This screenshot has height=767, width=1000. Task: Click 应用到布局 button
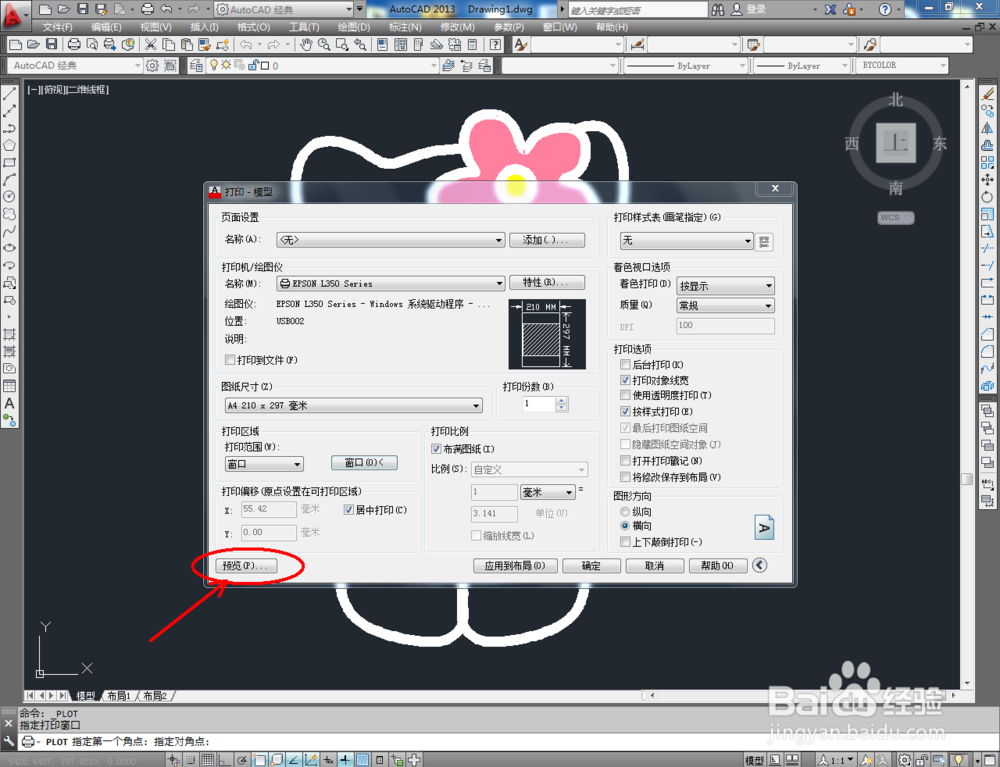click(x=515, y=566)
